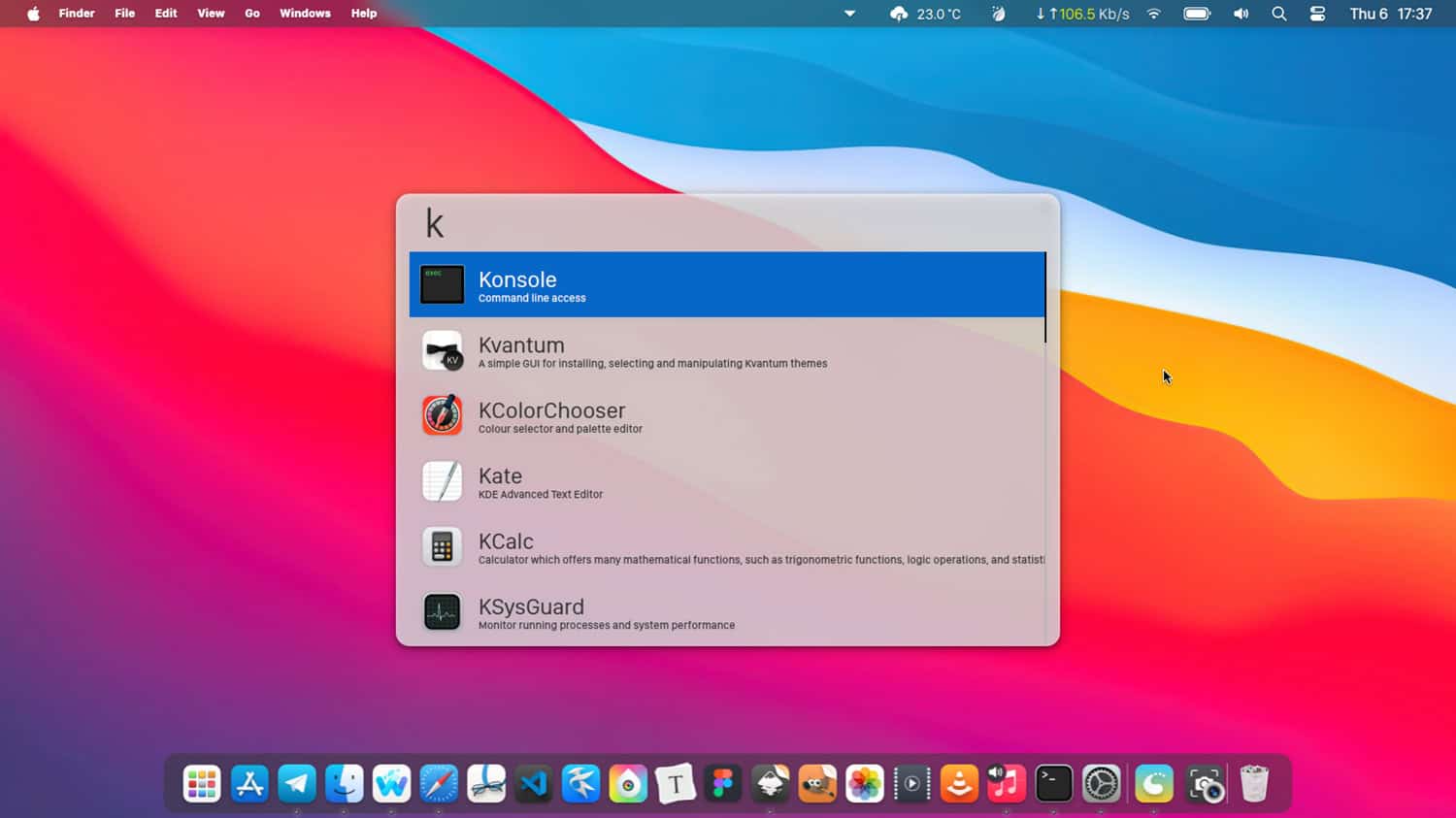Open the Edit menu

pos(166,14)
